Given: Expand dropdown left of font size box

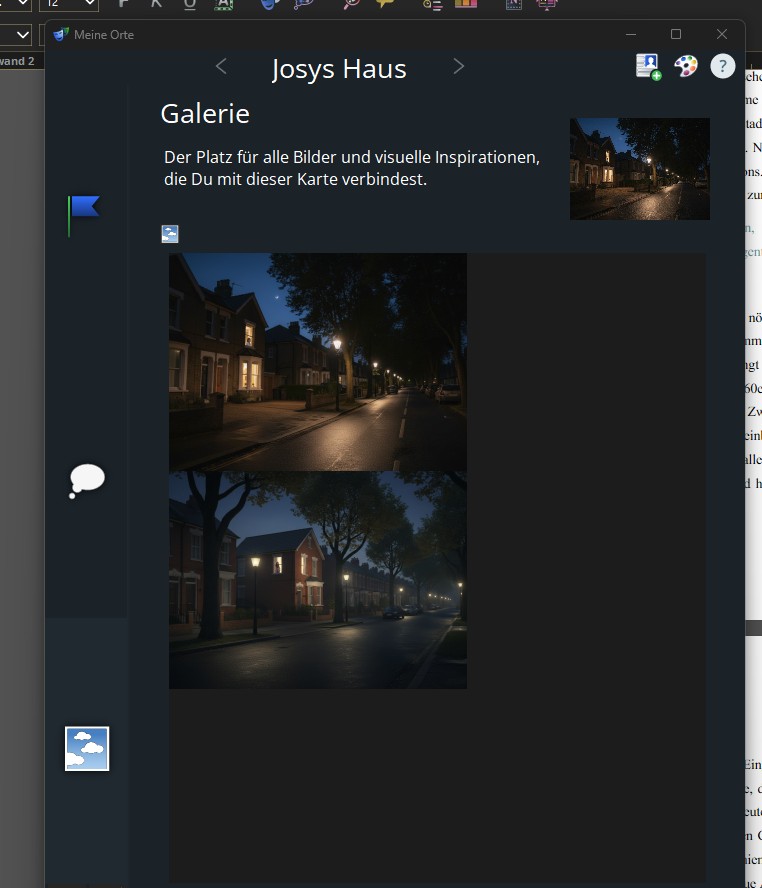Looking at the screenshot, I should pos(16,4).
